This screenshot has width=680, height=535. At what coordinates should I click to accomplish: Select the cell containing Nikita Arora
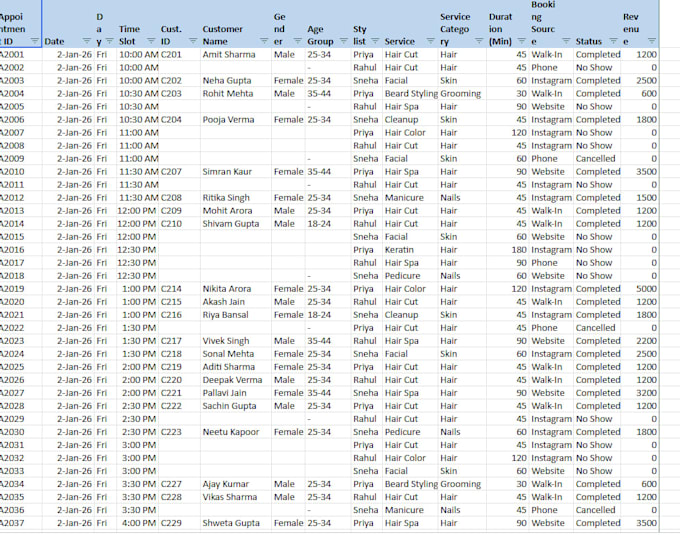(x=235, y=289)
